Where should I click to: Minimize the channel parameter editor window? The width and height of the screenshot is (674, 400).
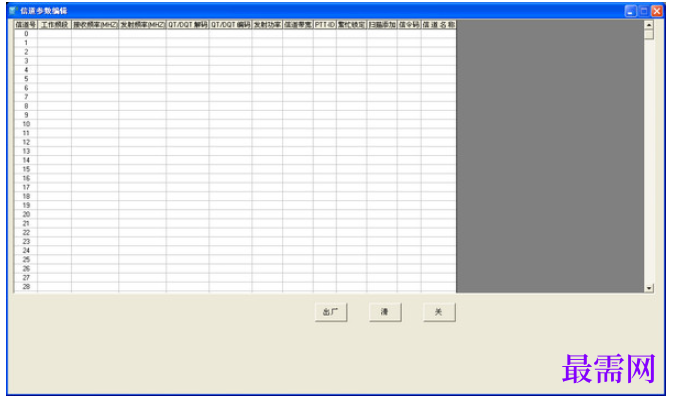630,11
